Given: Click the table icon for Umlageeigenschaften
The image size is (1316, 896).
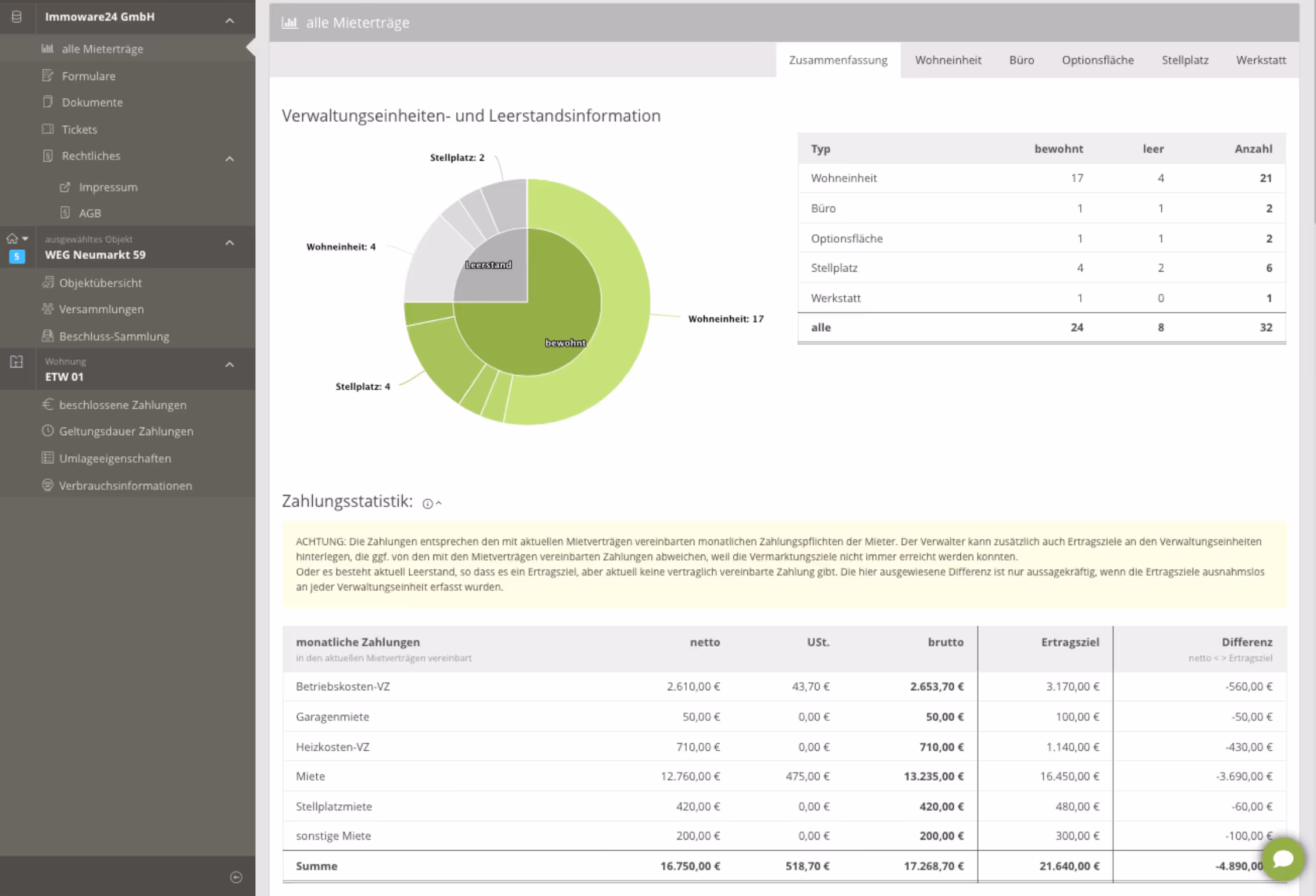Looking at the screenshot, I should (x=48, y=458).
